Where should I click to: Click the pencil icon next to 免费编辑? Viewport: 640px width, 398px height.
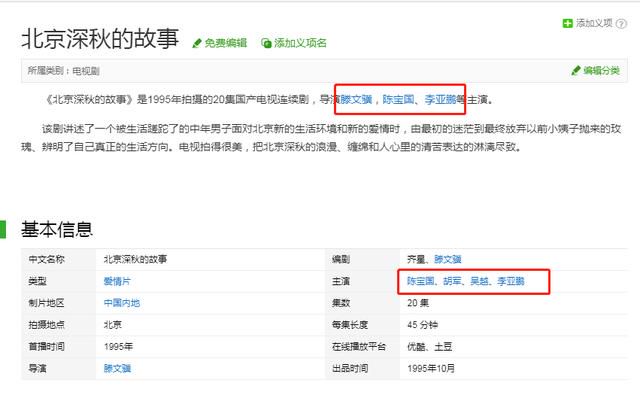pyautogui.click(x=197, y=43)
